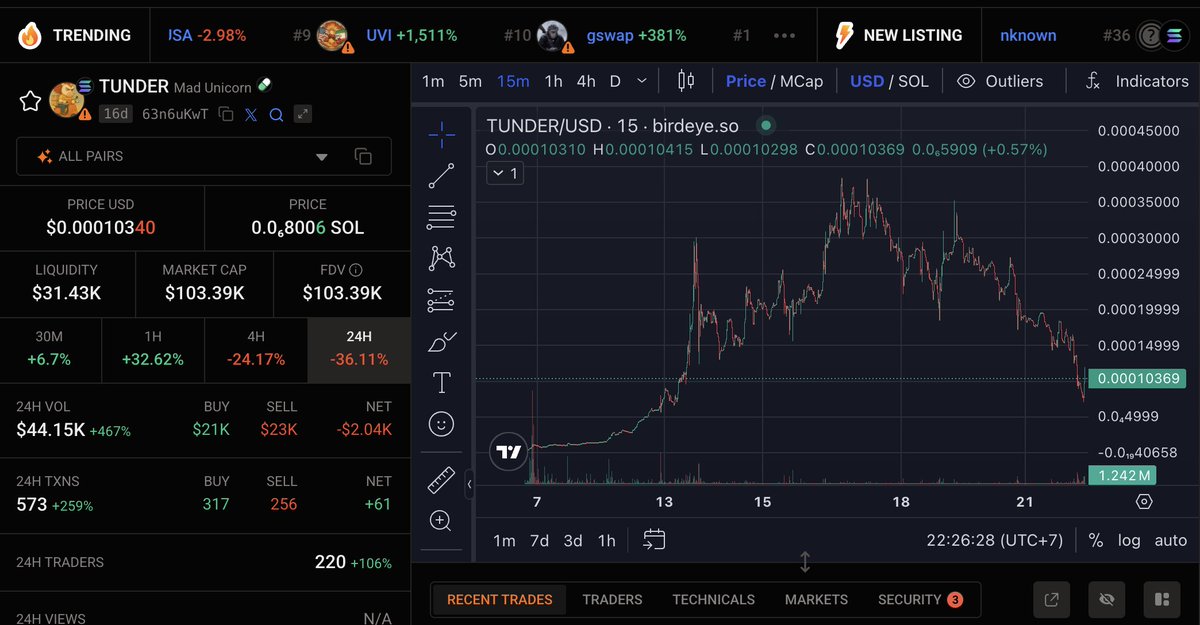
Task: Show more trending tokens with the ellipsis
Action: (784, 36)
